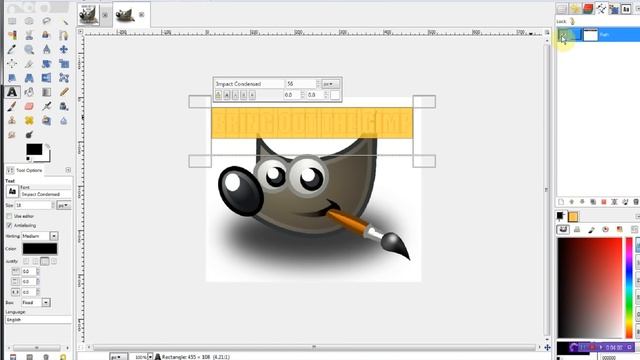640x360 pixels.
Task: Open the font picker button in Tool Options
Action: pyautogui.click(x=12, y=191)
